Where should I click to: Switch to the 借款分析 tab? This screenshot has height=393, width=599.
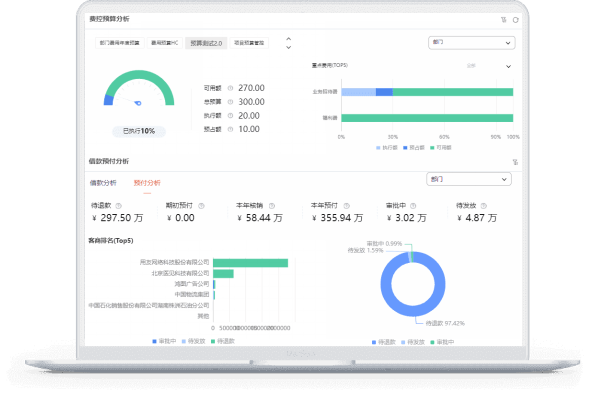tap(103, 183)
